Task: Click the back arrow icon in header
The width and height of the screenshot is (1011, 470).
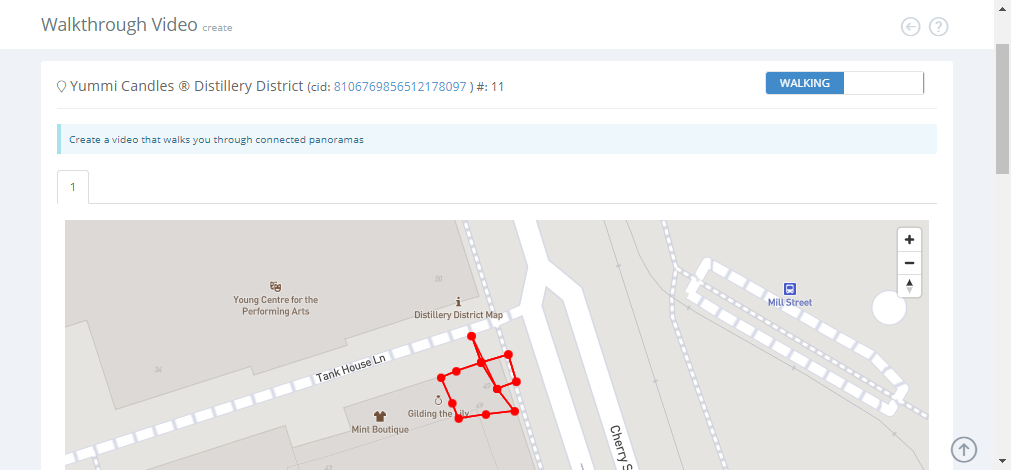Action: tap(910, 27)
